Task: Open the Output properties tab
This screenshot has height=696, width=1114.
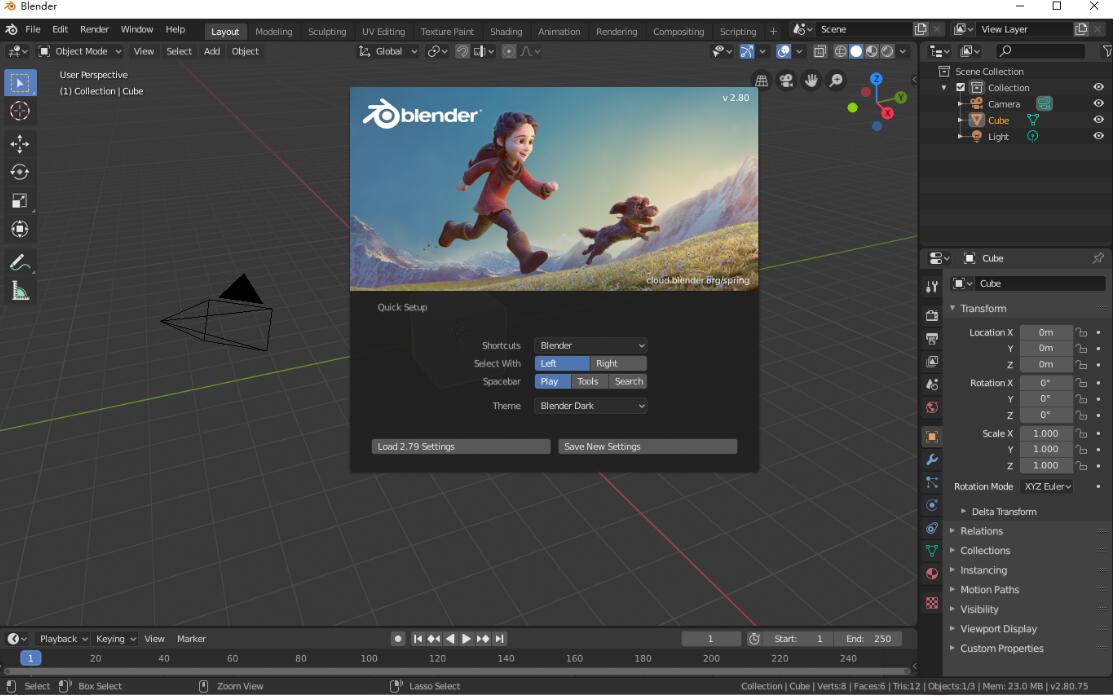Action: pyautogui.click(x=932, y=339)
